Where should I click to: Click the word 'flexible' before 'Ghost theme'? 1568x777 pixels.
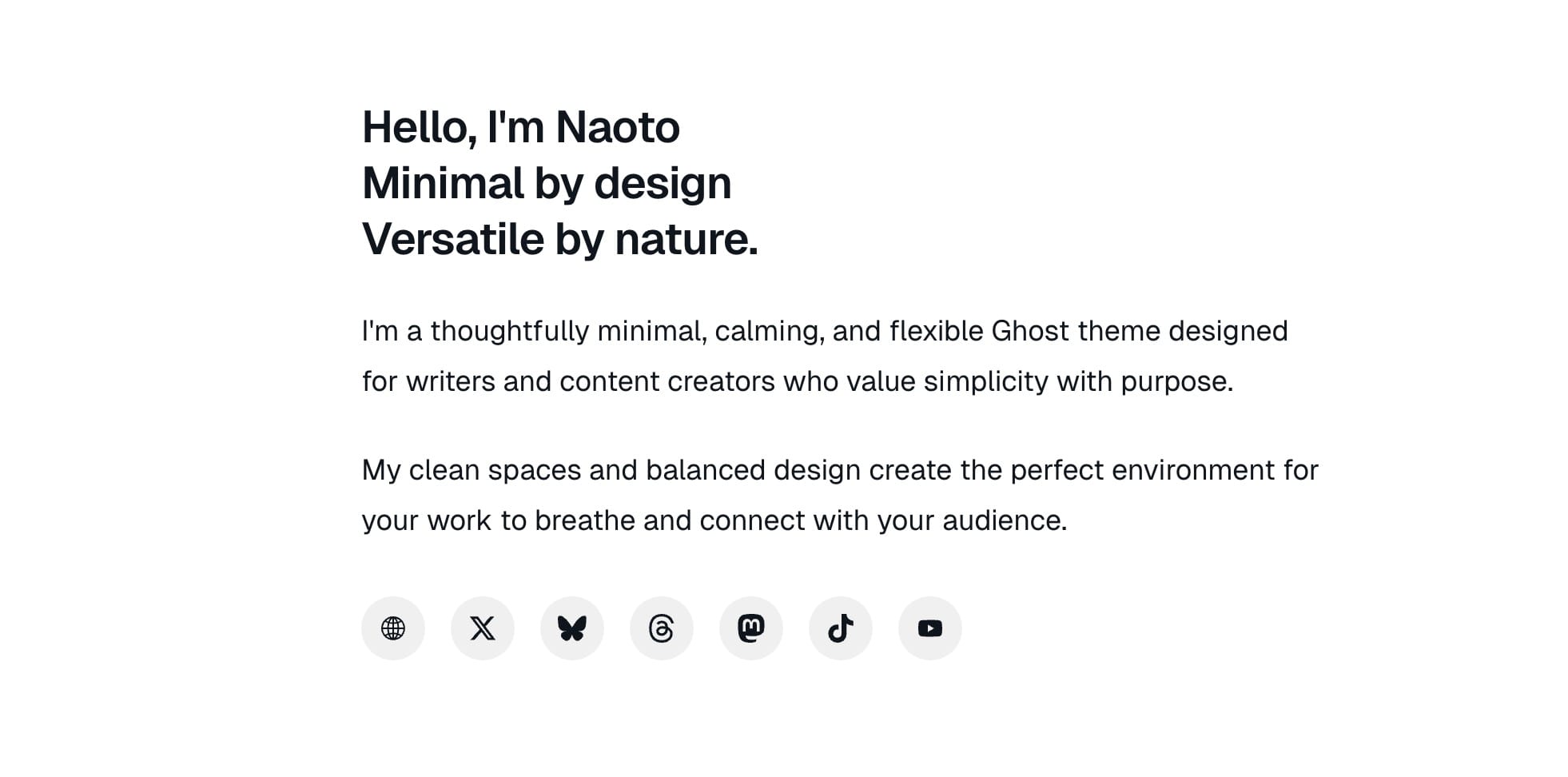tap(937, 331)
